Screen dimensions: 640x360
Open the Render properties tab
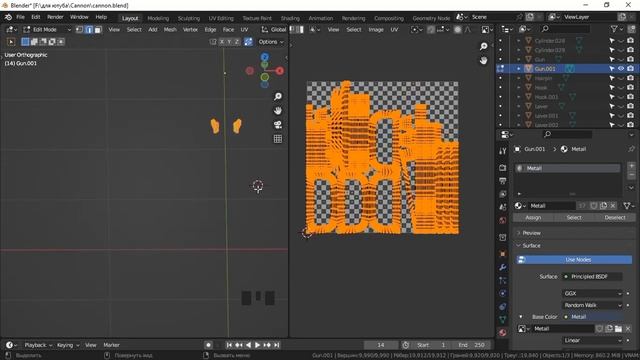tap(502, 168)
